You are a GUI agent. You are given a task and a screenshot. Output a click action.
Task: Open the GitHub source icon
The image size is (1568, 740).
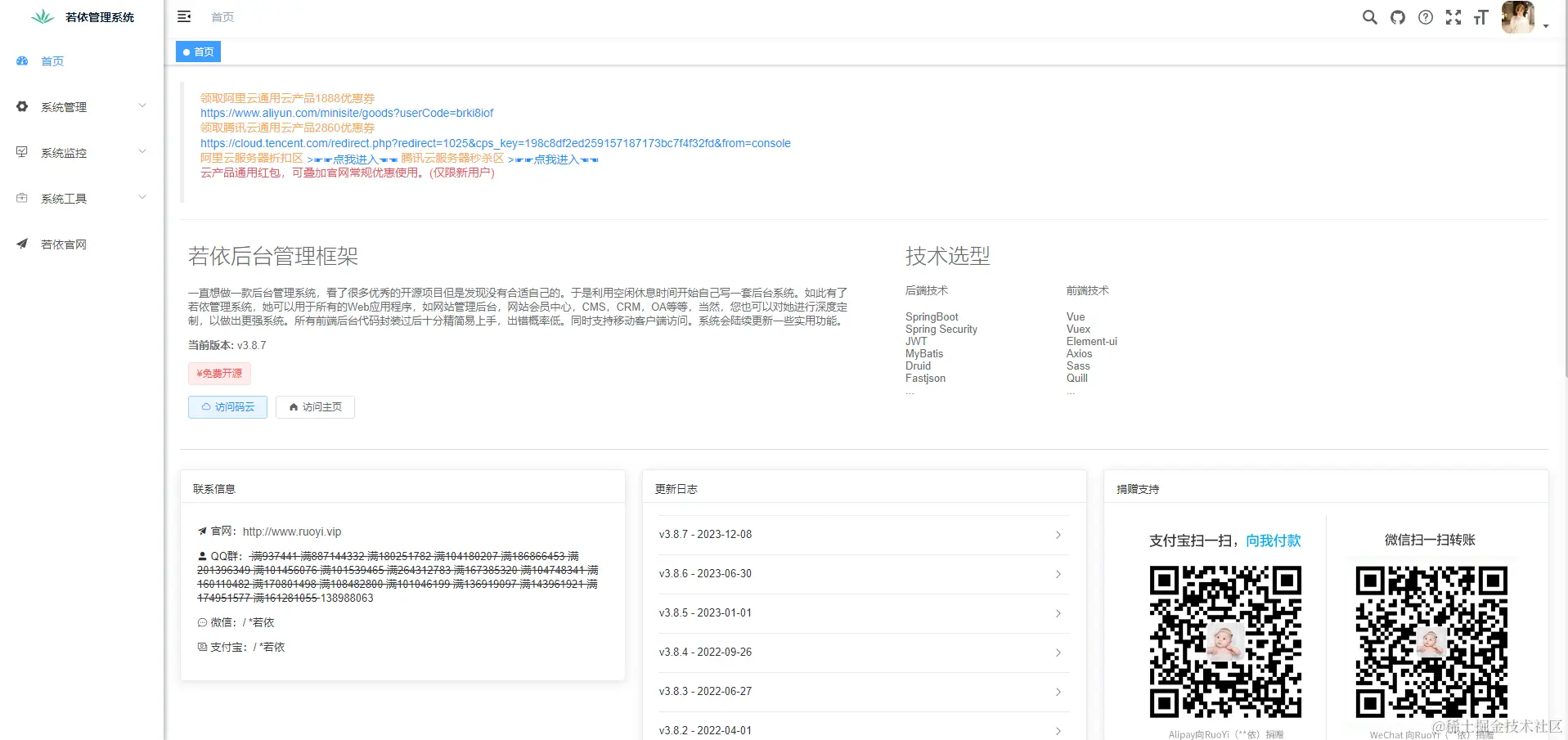tap(1398, 17)
